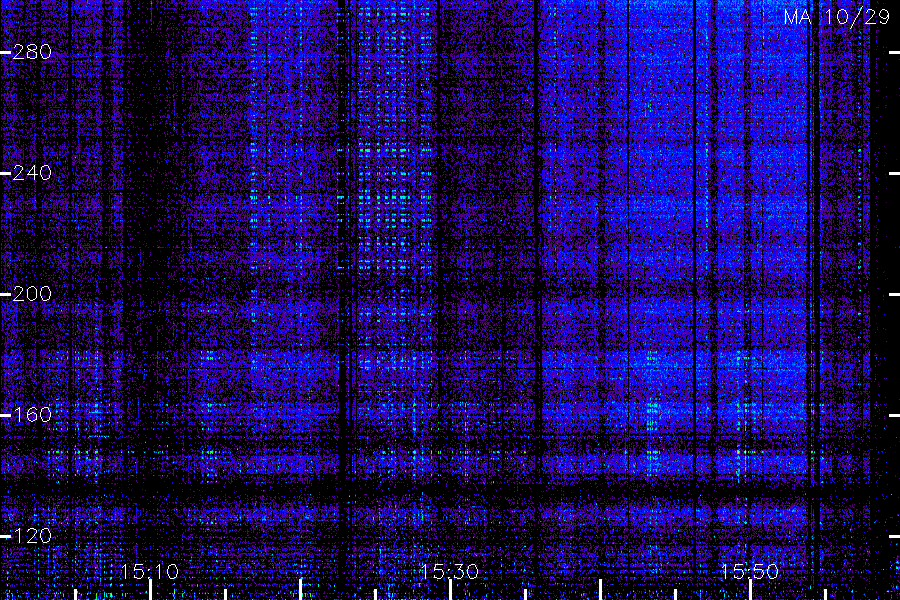Click the 280 frequency axis label
900x600 pixels.
coord(32,52)
